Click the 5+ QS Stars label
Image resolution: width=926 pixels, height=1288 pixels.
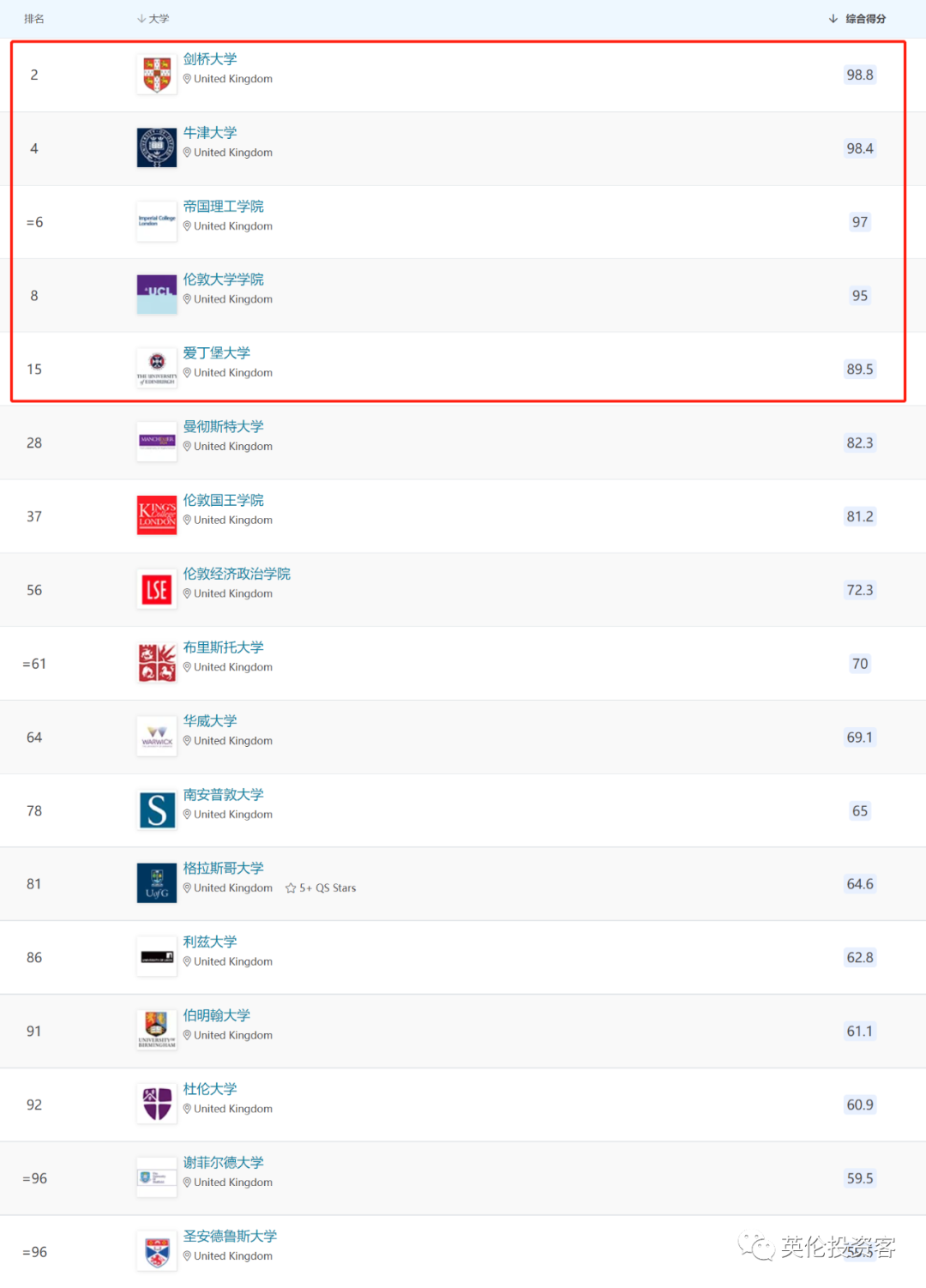pos(328,888)
